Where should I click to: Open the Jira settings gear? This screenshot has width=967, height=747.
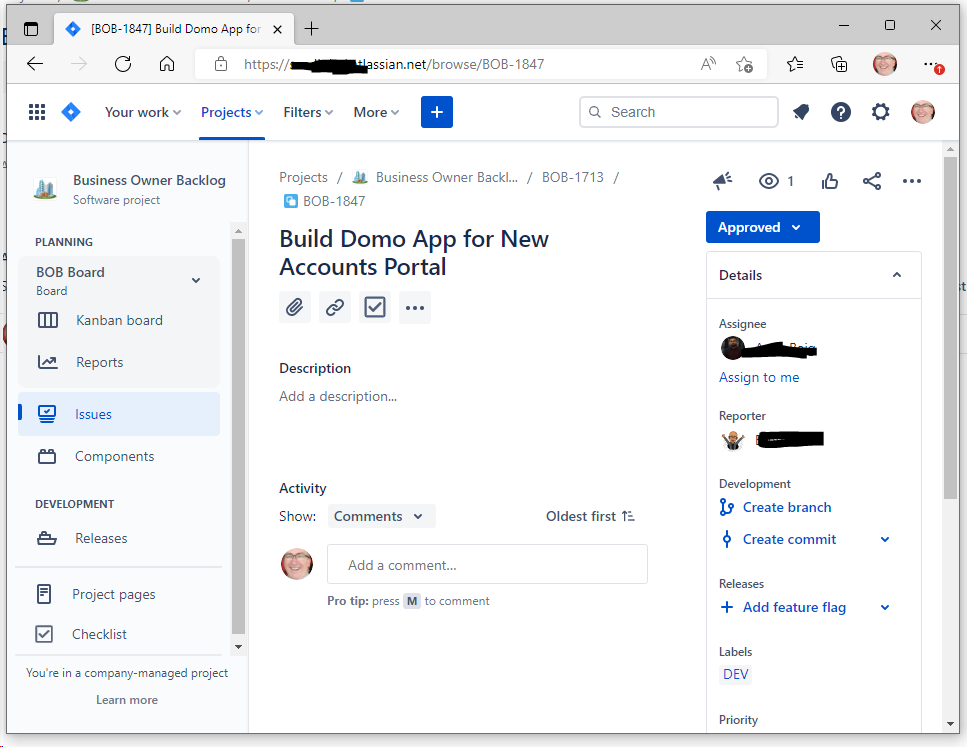(880, 112)
